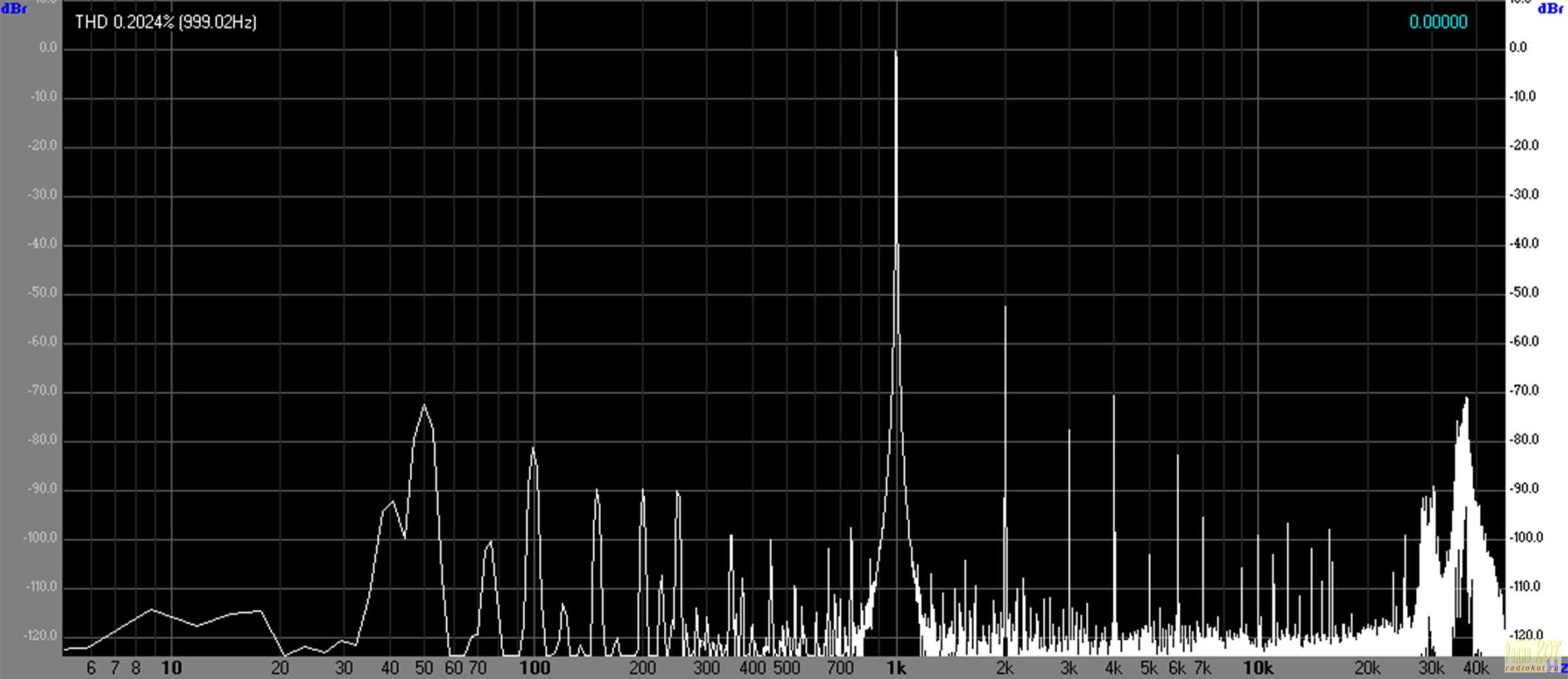Click the dBr unit label on left scale

point(14,9)
